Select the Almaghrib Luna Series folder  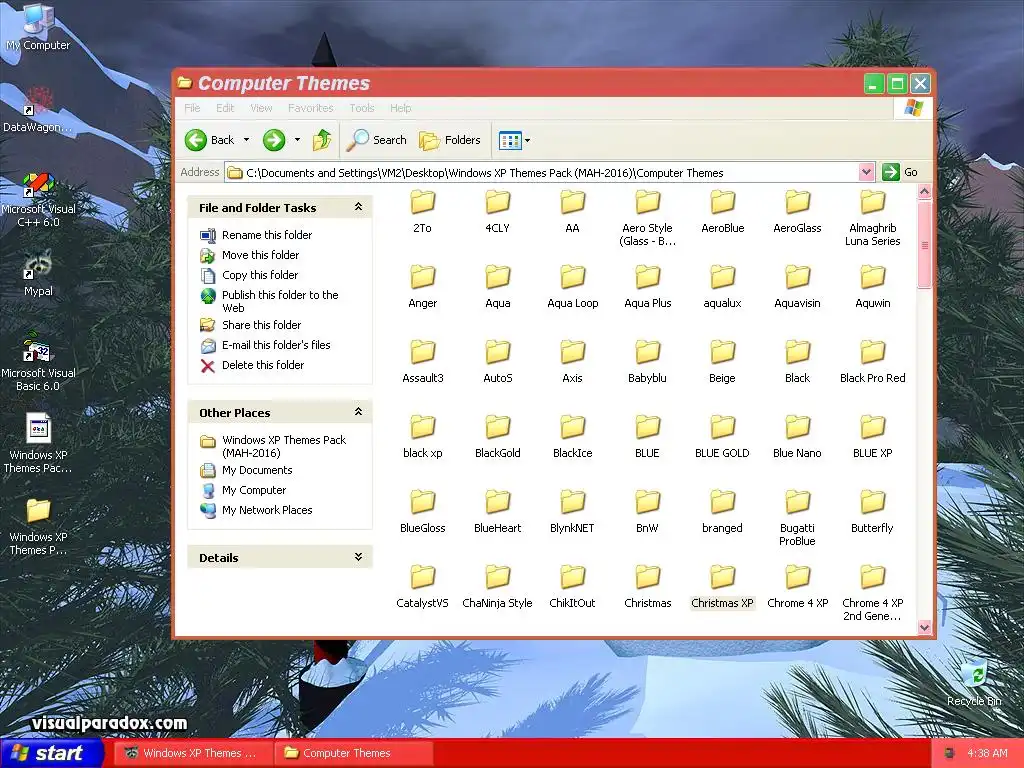872,217
